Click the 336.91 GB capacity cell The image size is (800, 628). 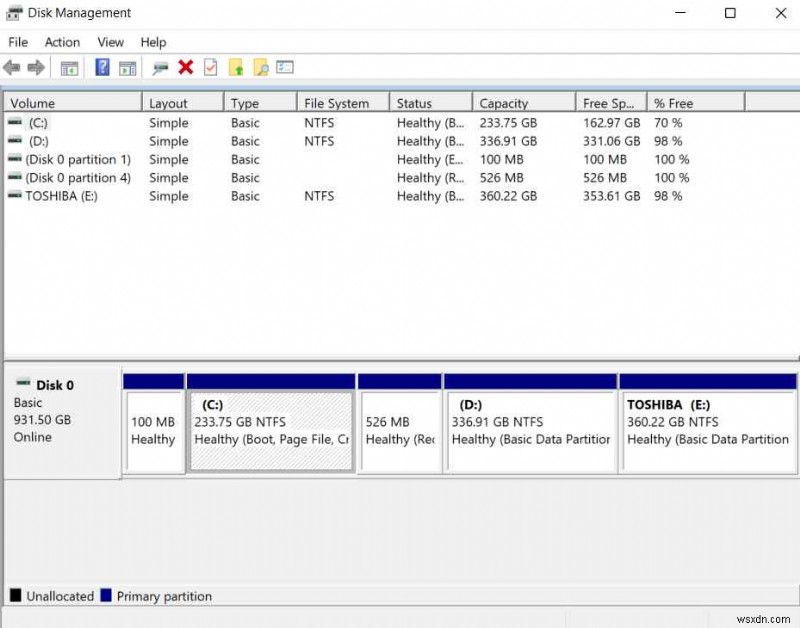(508, 141)
